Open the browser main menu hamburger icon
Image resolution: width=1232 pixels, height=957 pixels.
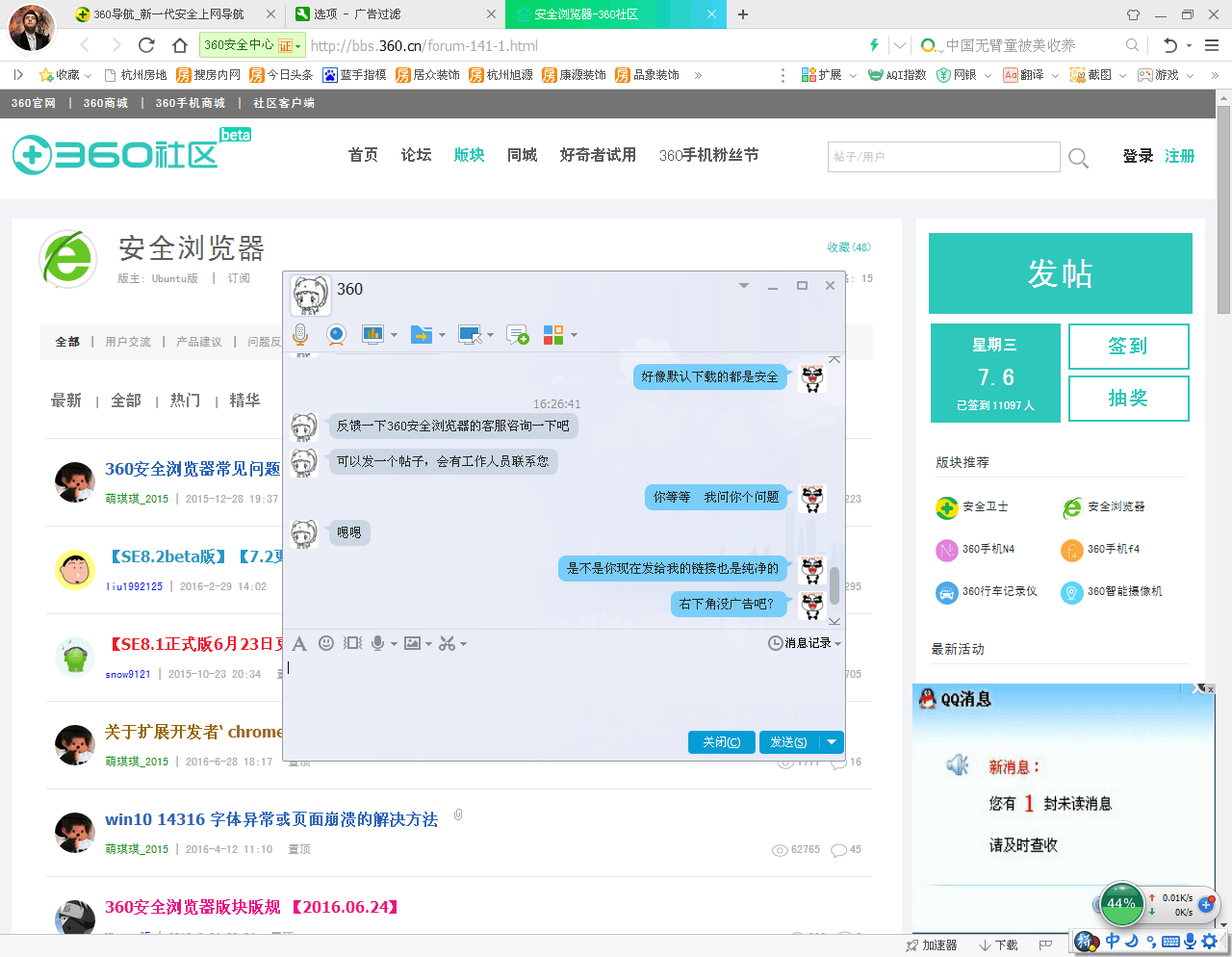[1212, 45]
